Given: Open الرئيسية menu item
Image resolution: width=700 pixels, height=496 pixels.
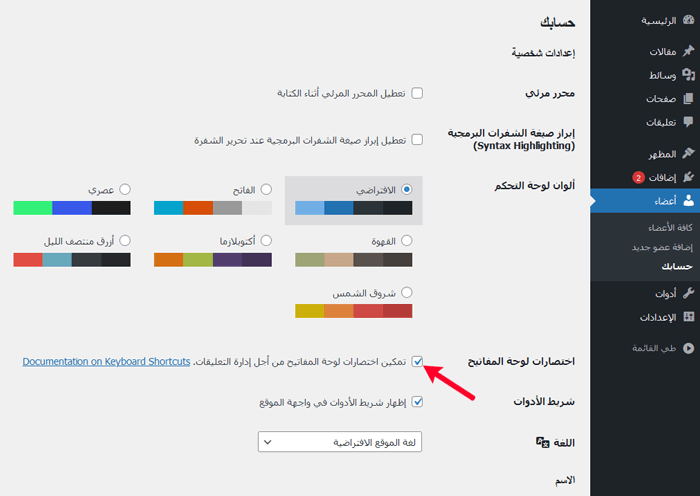Looking at the screenshot, I should (x=645, y=21).
